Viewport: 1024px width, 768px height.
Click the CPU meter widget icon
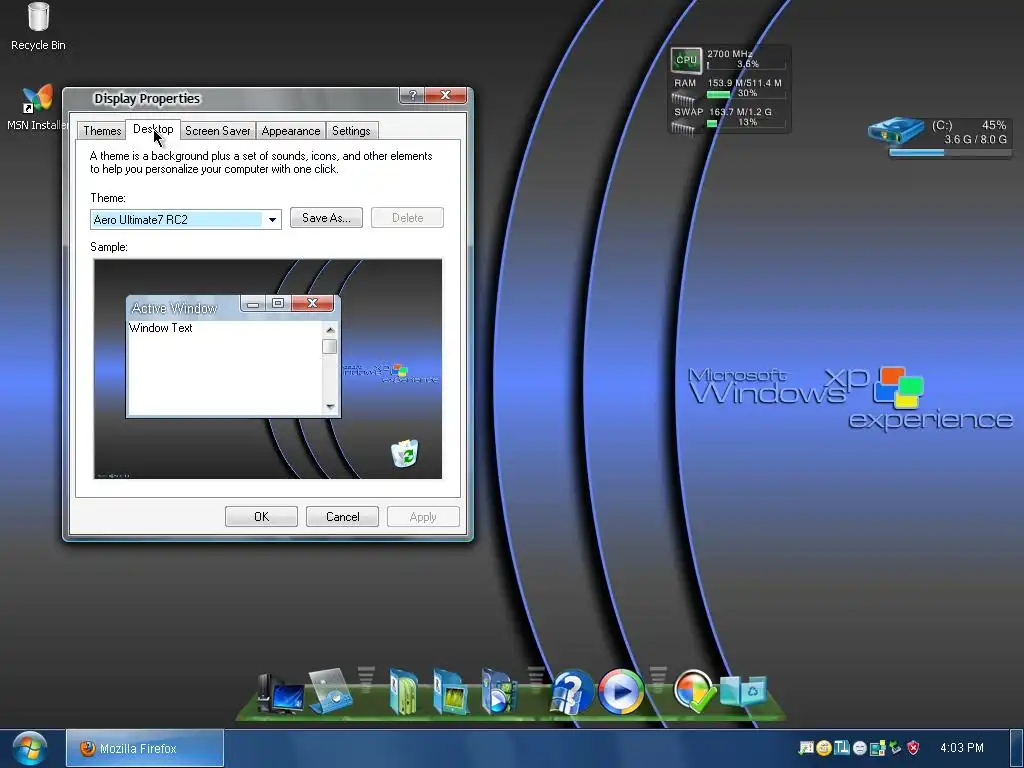[686, 60]
